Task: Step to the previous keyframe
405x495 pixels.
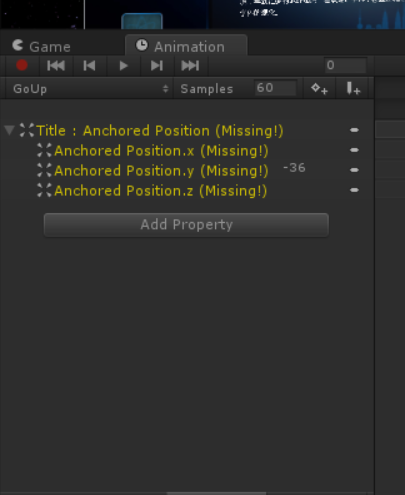Action: click(89, 65)
